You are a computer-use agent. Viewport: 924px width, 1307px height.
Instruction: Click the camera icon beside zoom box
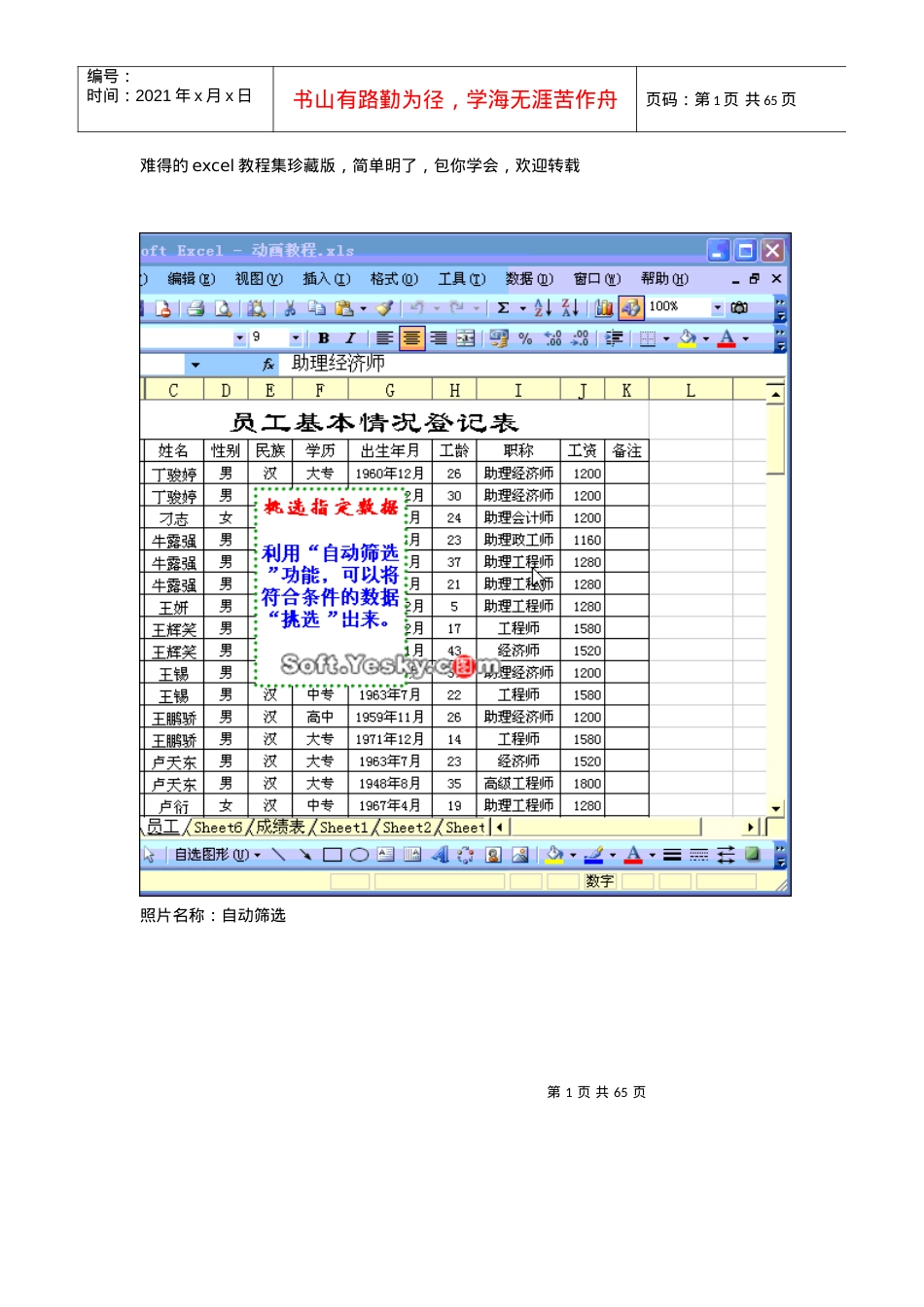(x=739, y=307)
